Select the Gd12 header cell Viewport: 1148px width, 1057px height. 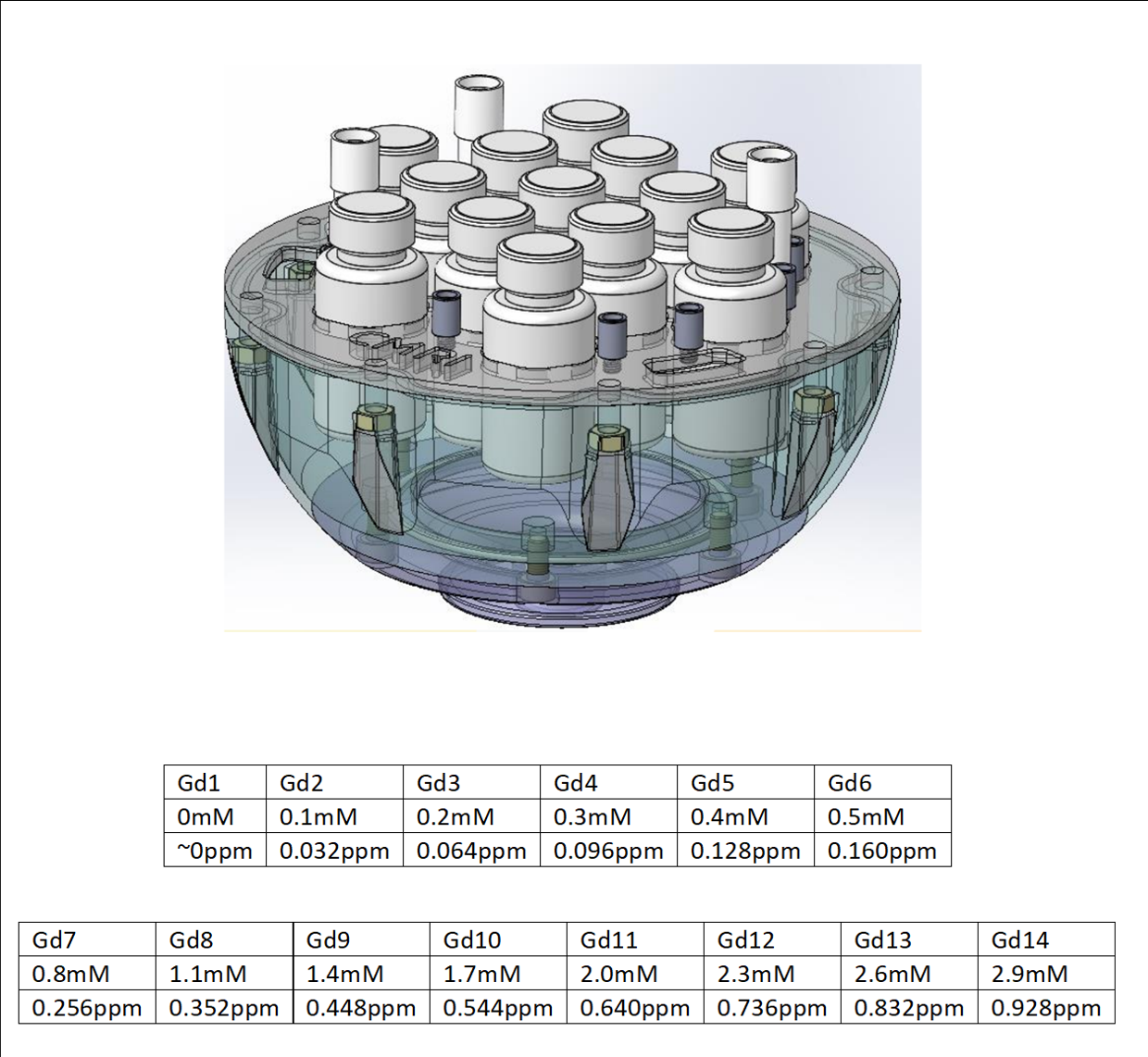tap(772, 940)
